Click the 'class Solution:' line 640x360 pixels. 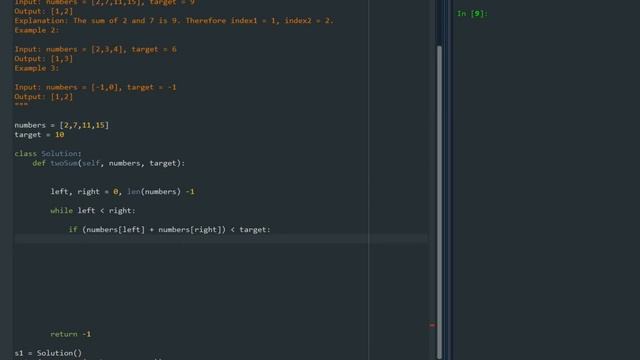[48, 153]
